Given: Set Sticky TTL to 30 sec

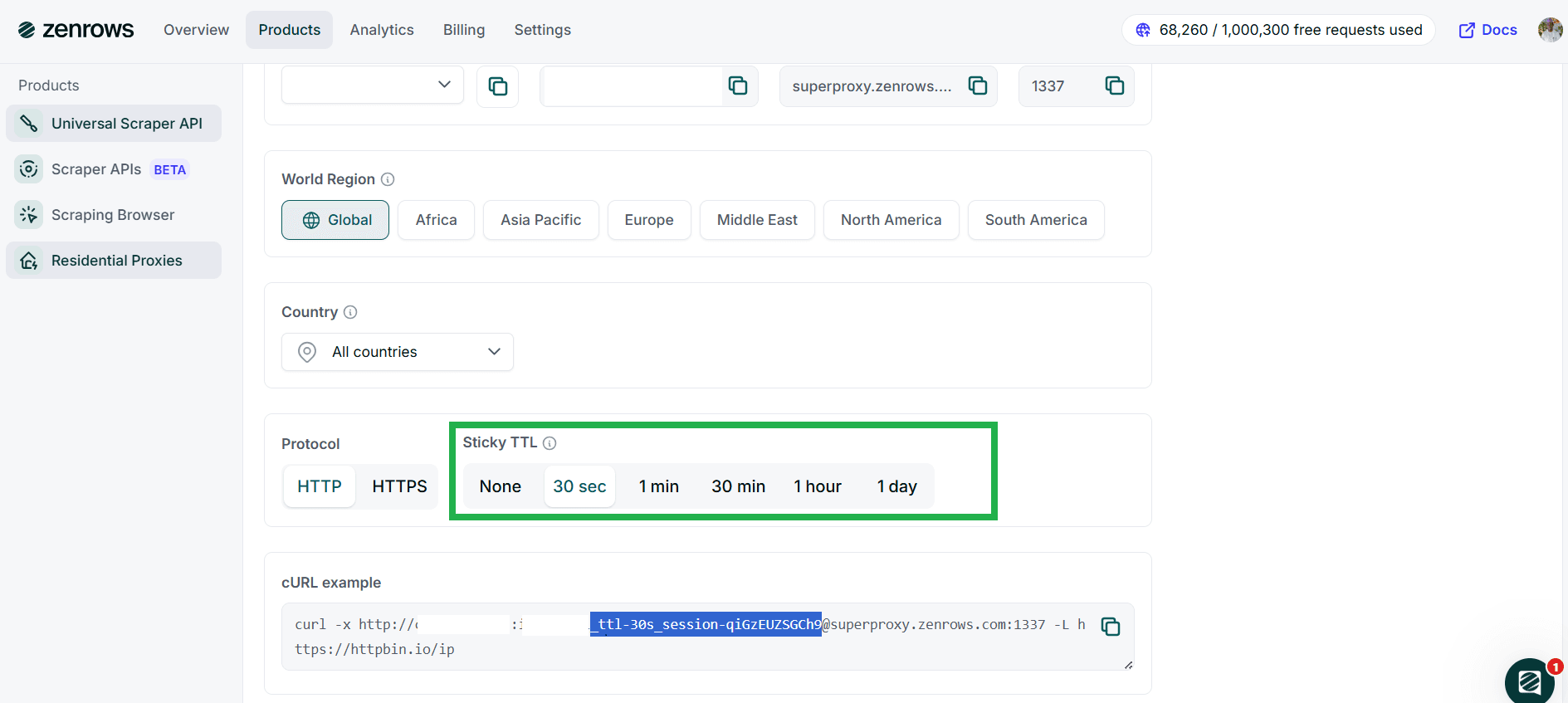Looking at the screenshot, I should (x=579, y=486).
